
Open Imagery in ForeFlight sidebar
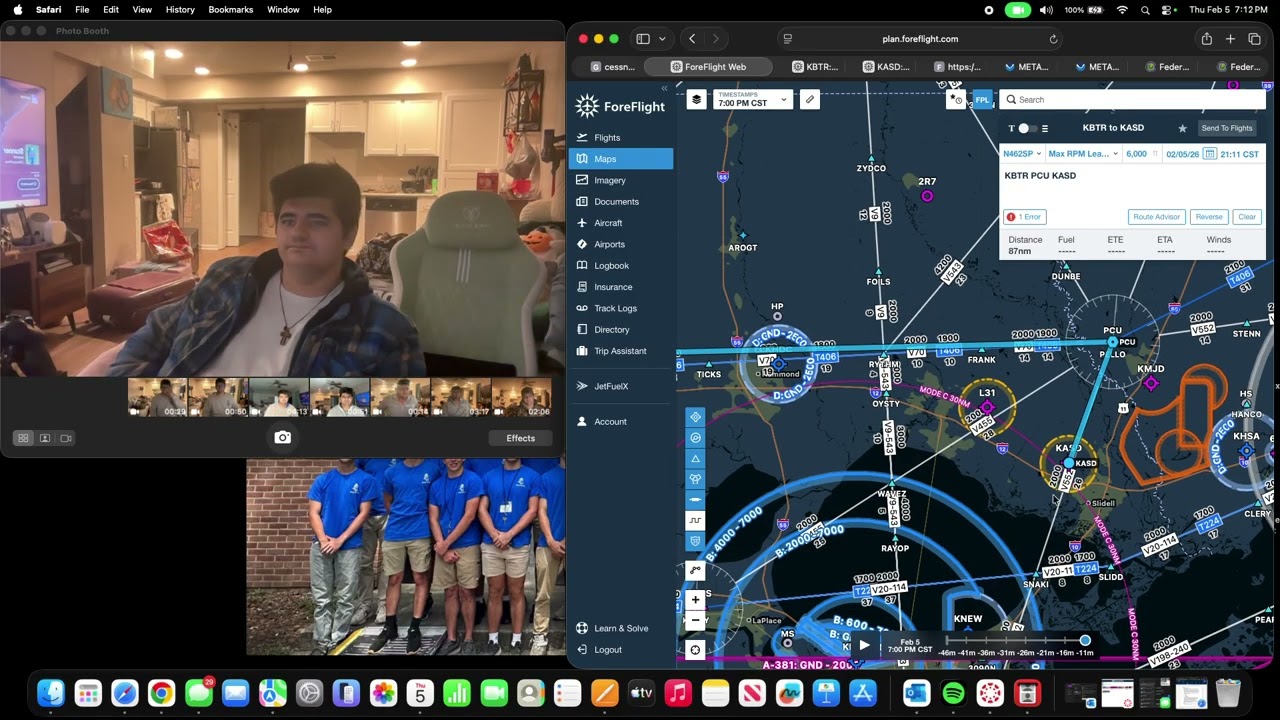coord(621,180)
